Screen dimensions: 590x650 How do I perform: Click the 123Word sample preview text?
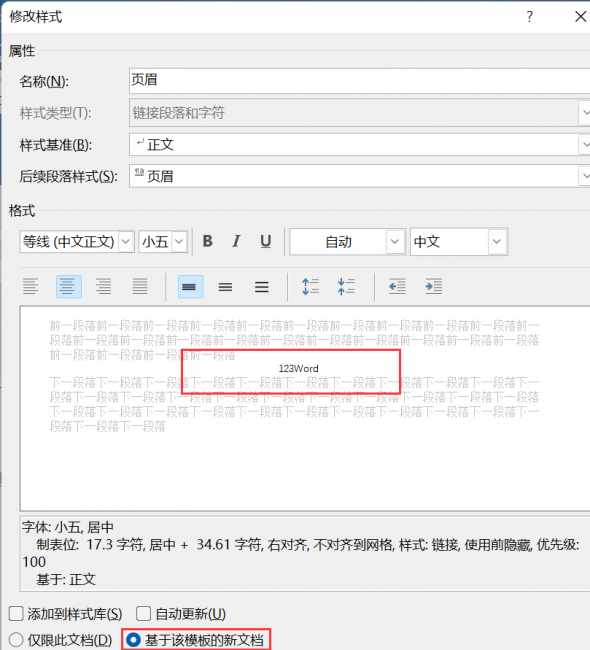coord(299,369)
